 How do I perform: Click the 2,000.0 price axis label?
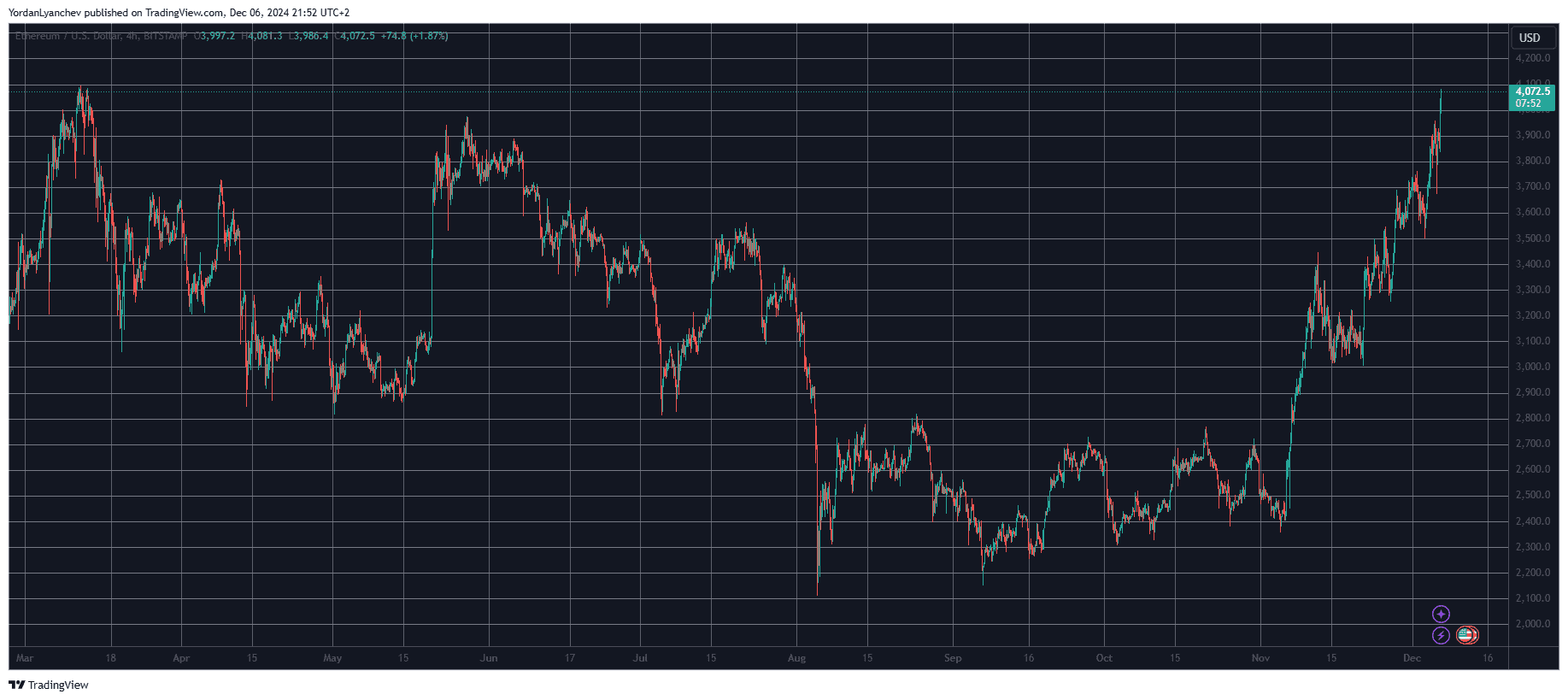(x=1533, y=624)
